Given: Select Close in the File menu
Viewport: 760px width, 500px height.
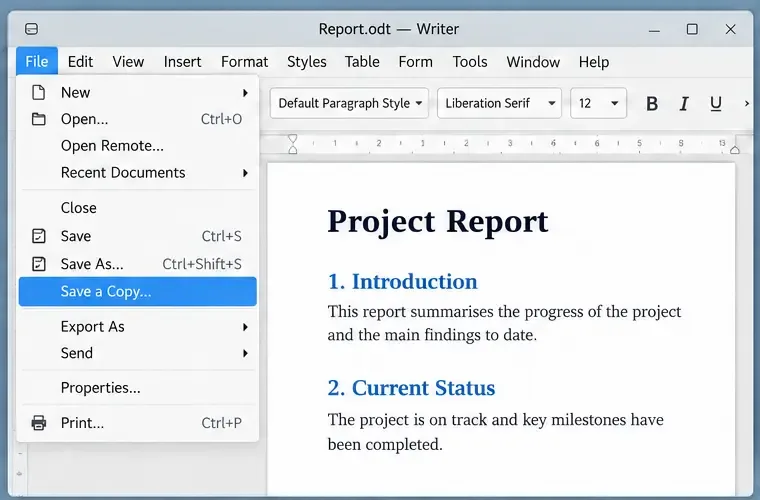Looking at the screenshot, I should coord(138,208).
